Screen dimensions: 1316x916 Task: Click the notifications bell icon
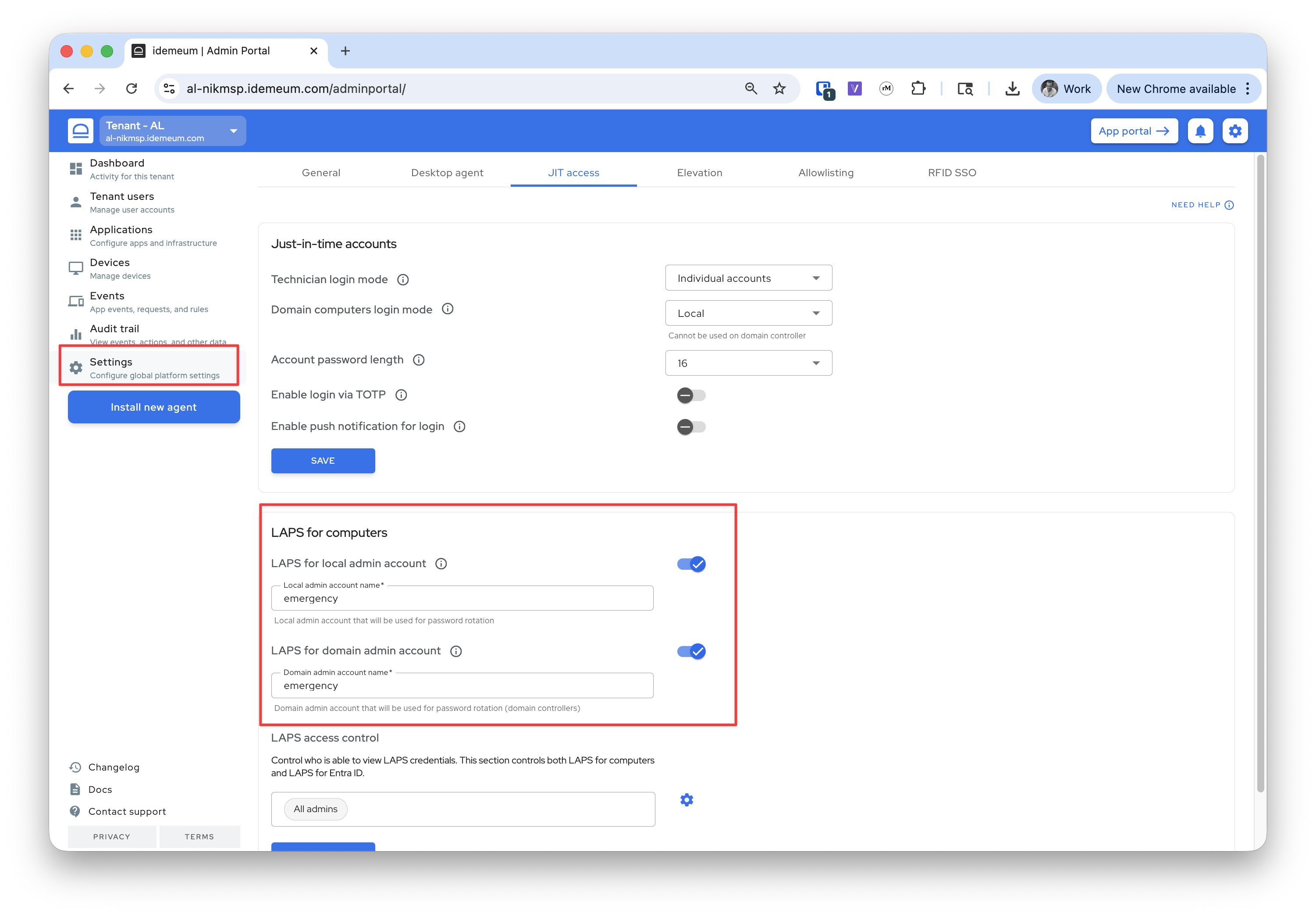click(x=1200, y=131)
